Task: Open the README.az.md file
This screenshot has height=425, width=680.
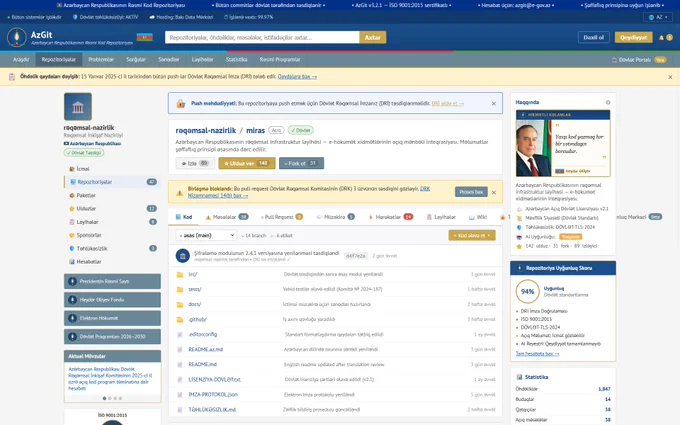Action: tap(206, 350)
